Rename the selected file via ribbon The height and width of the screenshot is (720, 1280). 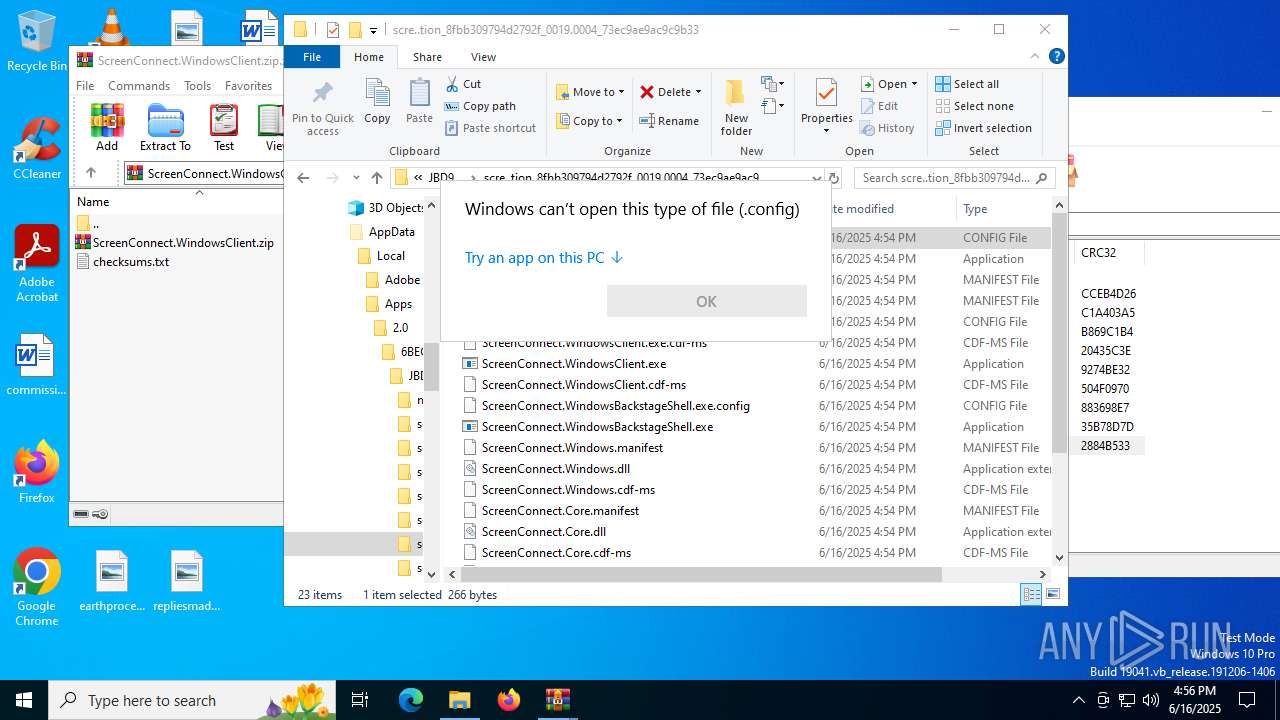click(669, 121)
